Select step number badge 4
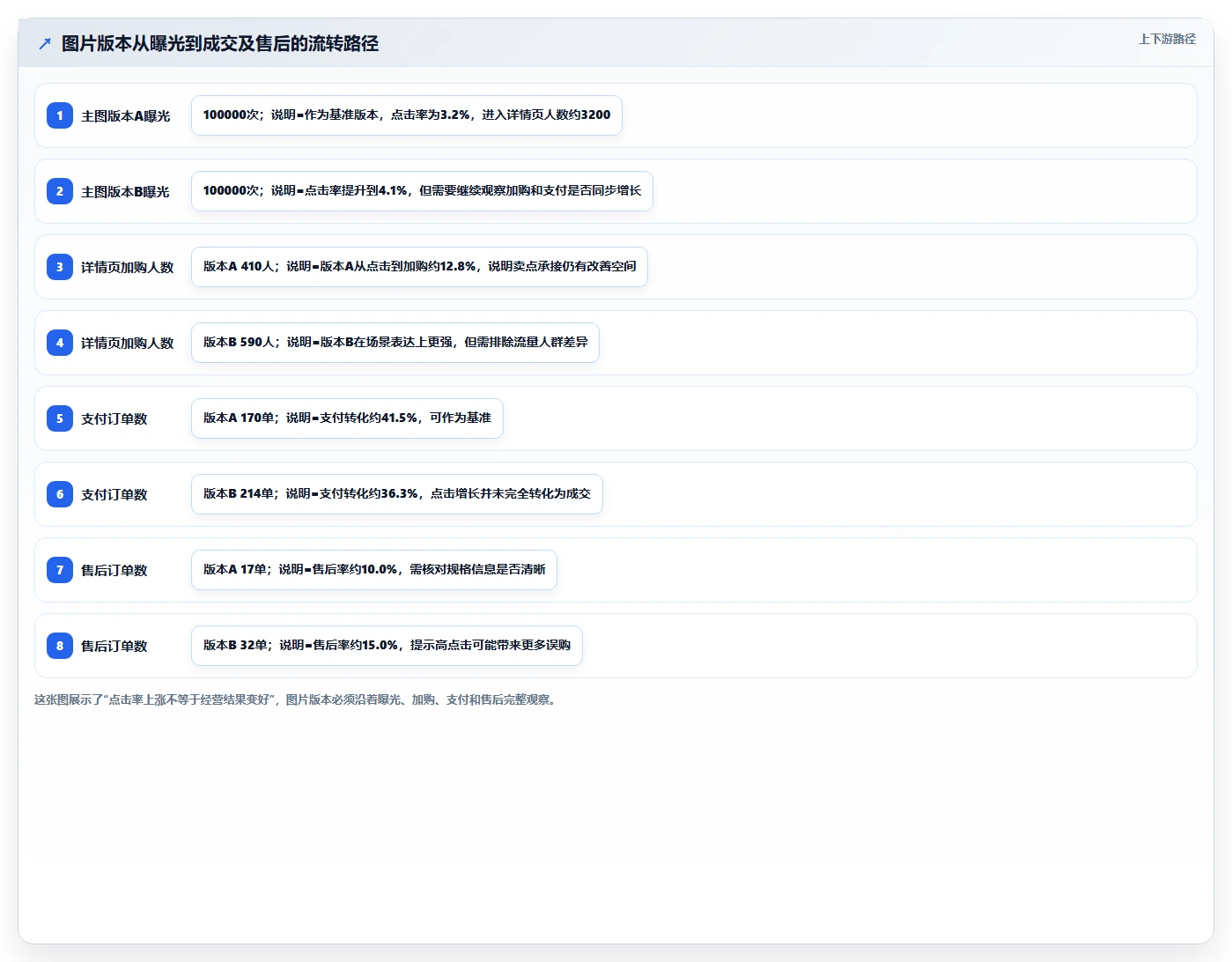Viewport: 1232px width, 962px height. click(x=60, y=343)
